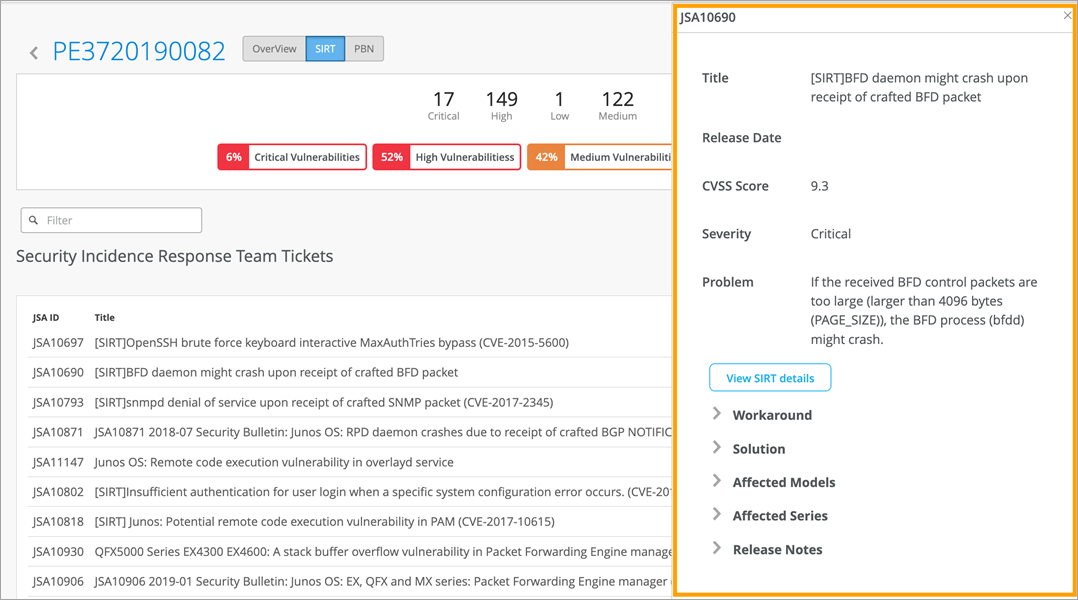The height and width of the screenshot is (600, 1078).
Task: Open the PBN tab
Action: pos(364,49)
